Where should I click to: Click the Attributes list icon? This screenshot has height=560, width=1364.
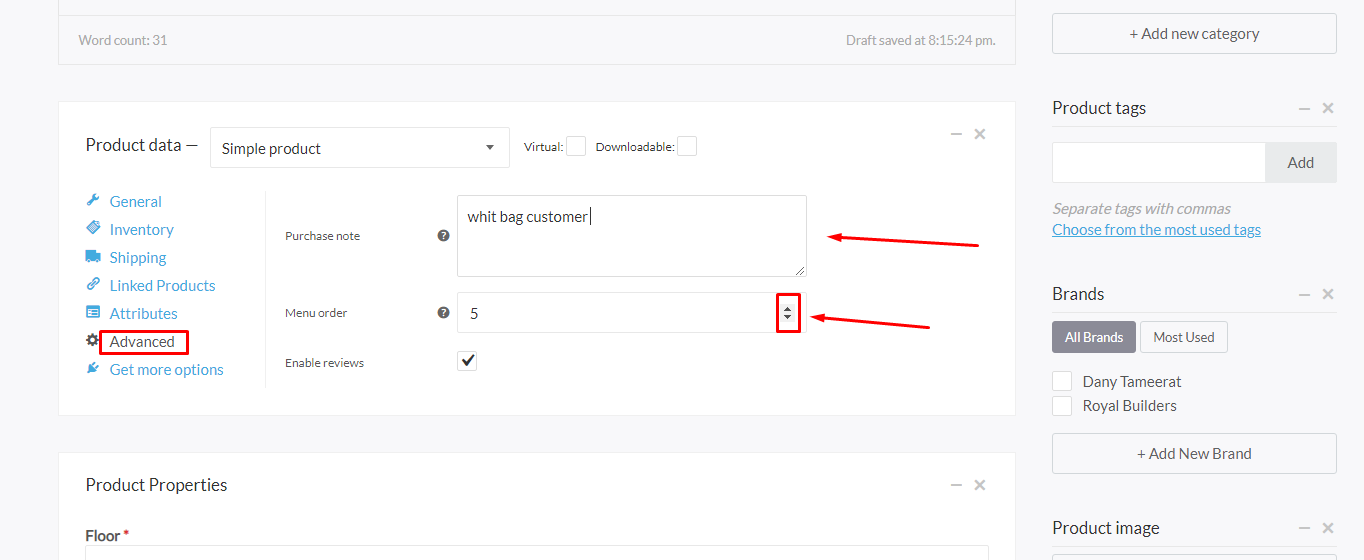(x=93, y=313)
